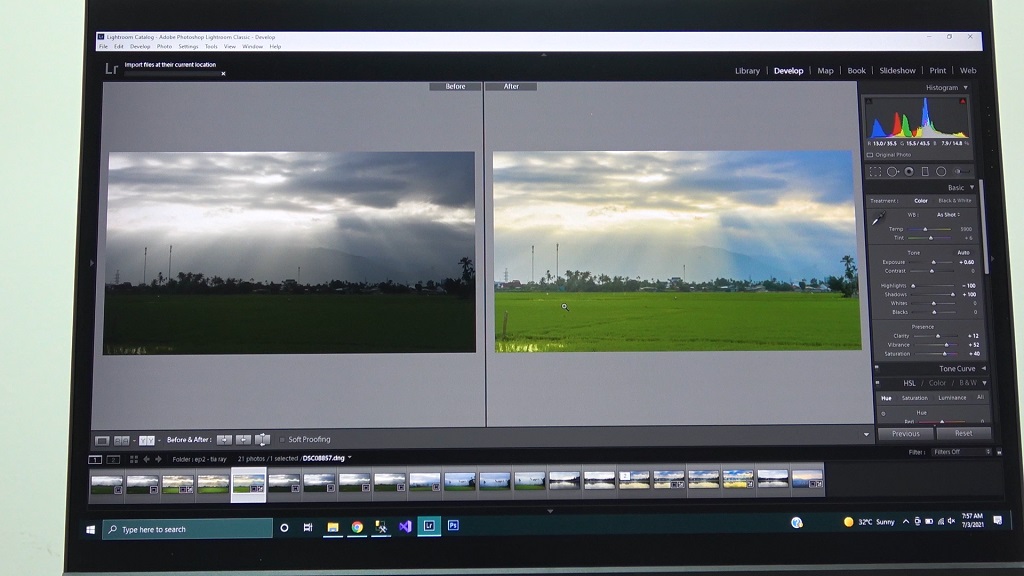Open the Before/After view options dropdown
The image size is (1024, 576).
point(159,440)
